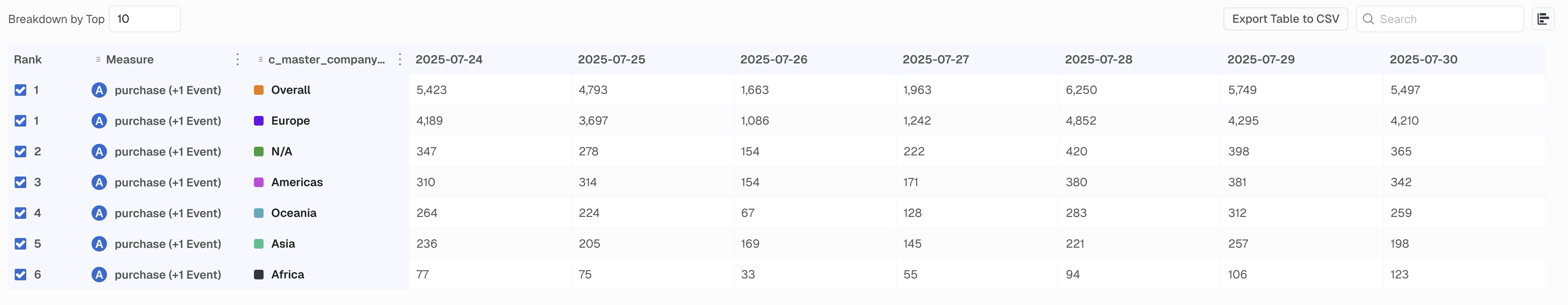Sort by the 2025-07-24 column header
Screen dimensions: 1568x305
point(449,59)
